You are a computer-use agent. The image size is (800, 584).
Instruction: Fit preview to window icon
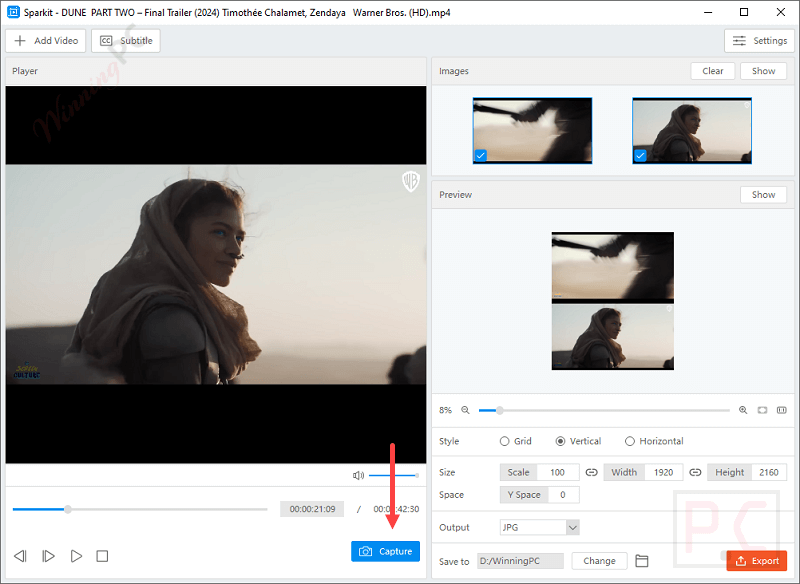point(762,410)
